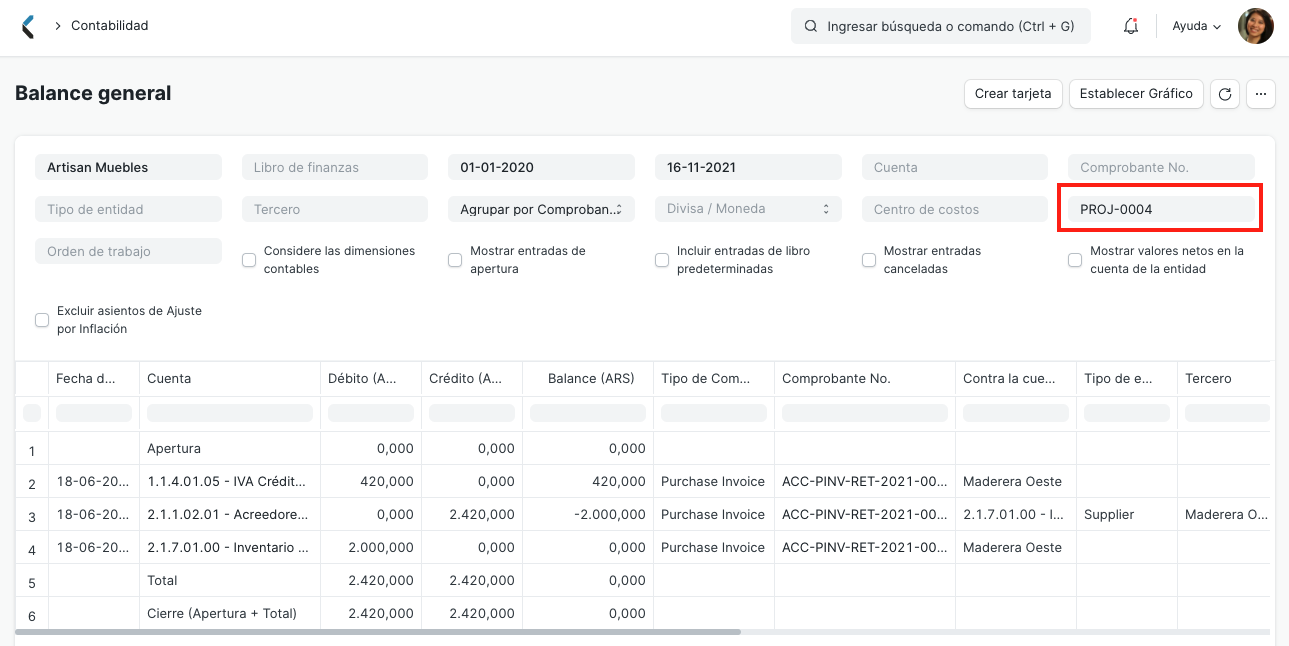Click the Tipo de Comprobante column header
The width and height of the screenshot is (1289, 646).
click(713, 379)
